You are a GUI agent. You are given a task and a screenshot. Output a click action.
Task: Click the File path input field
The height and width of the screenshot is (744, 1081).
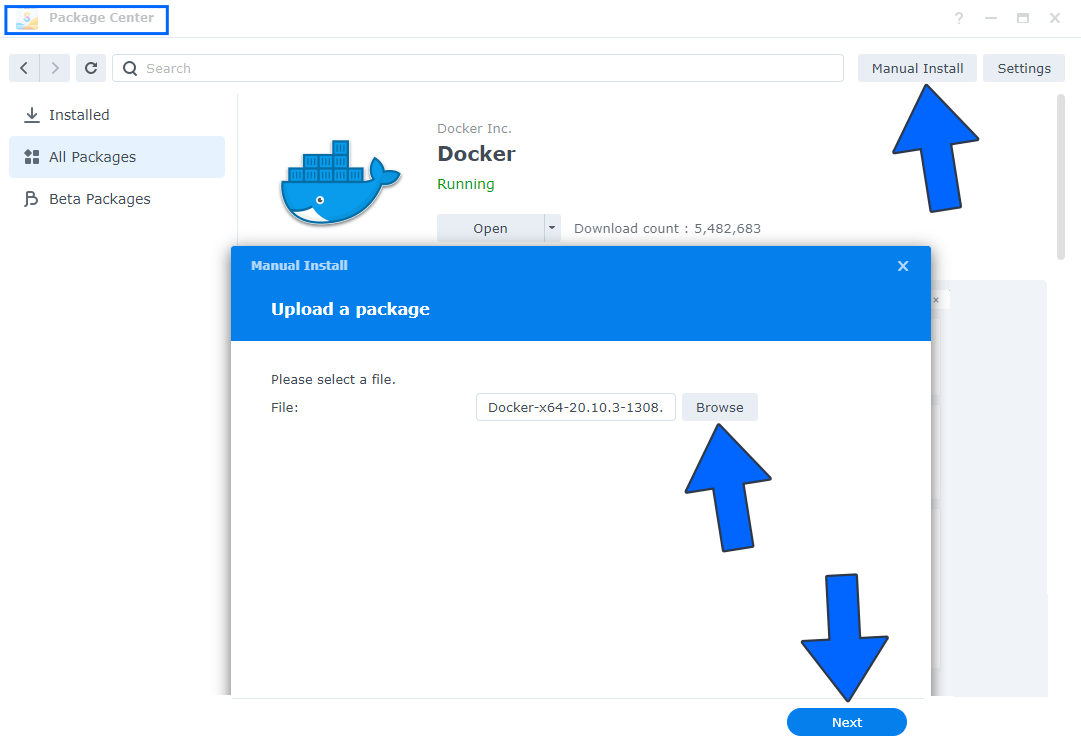click(576, 408)
